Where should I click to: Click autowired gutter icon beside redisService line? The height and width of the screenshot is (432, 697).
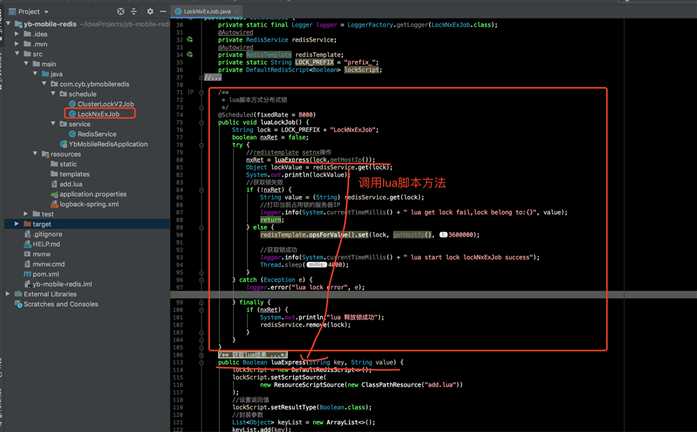click(190, 39)
